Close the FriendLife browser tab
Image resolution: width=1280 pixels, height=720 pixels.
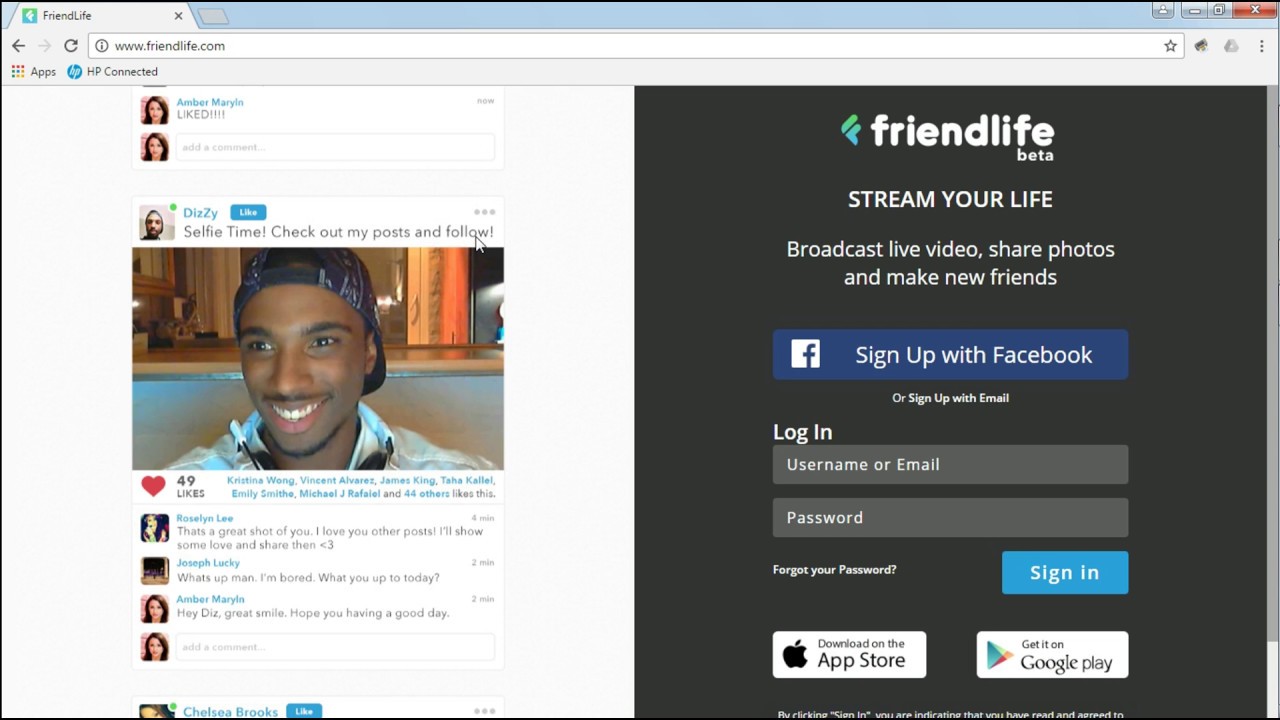tap(179, 16)
